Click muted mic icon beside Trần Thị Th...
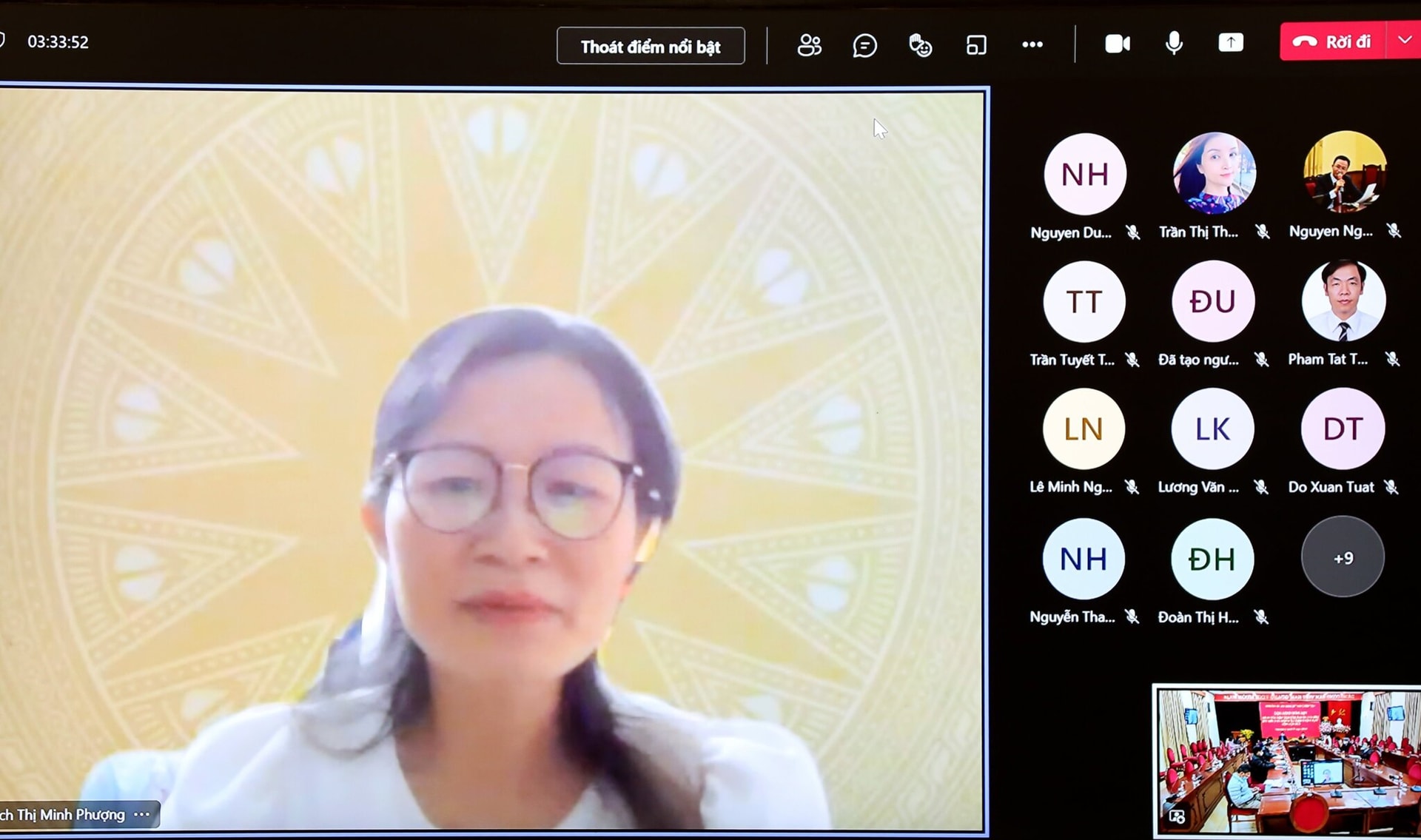Screen dimensions: 1421x840 [1262, 232]
